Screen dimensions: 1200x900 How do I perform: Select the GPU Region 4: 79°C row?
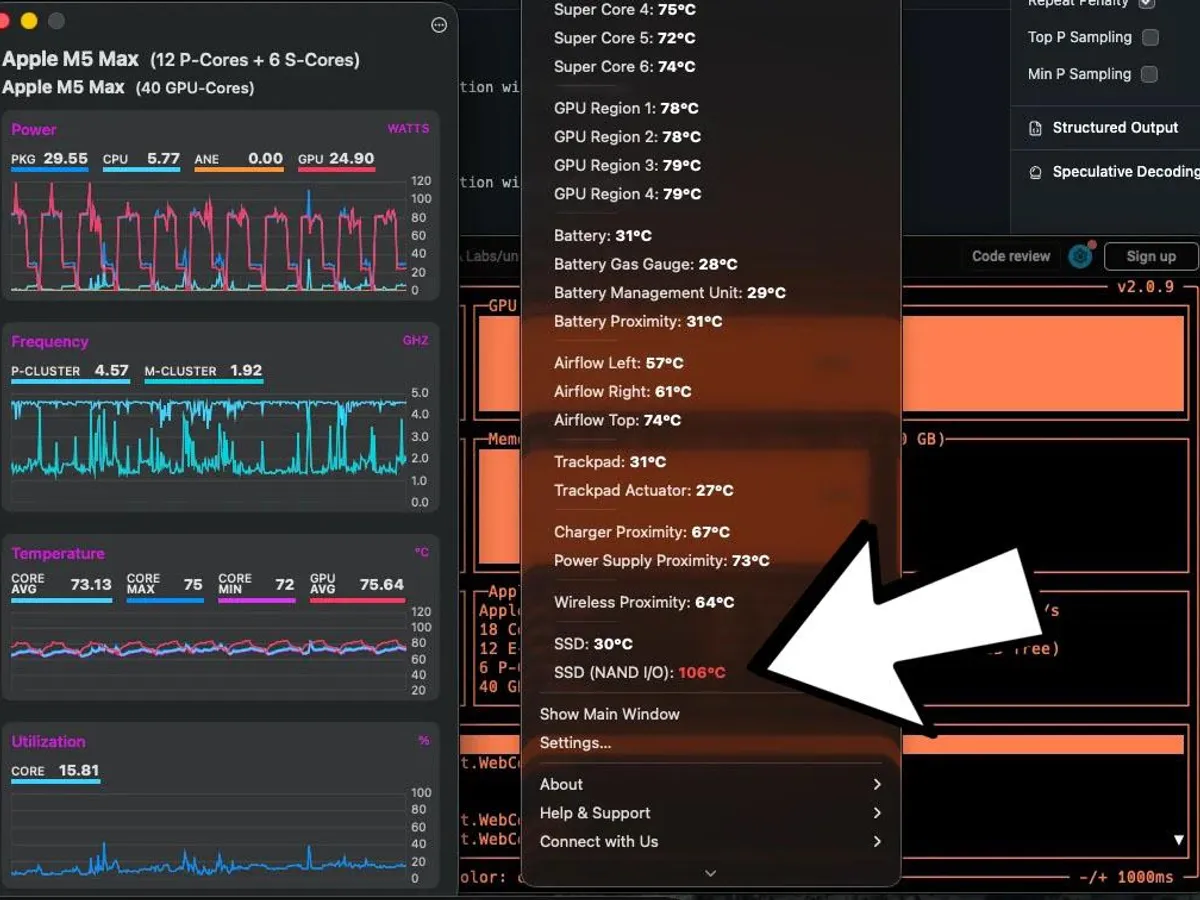628,194
